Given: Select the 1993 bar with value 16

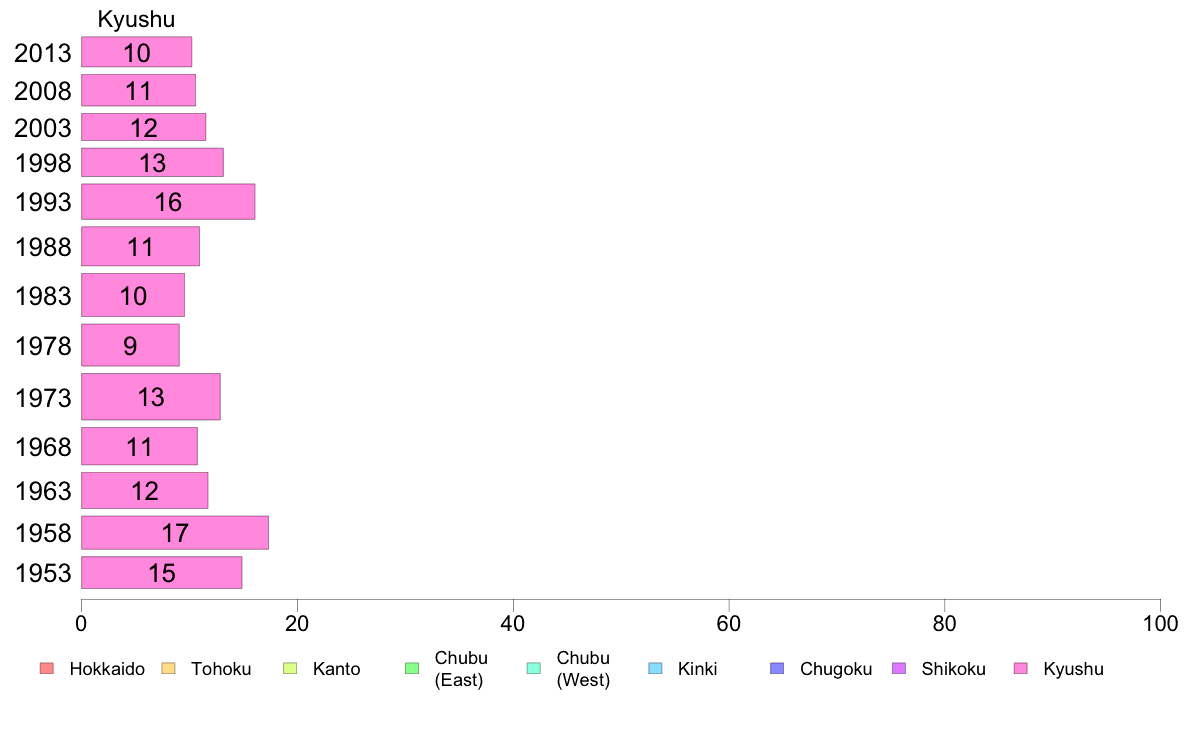Looking at the screenshot, I should (x=168, y=202).
